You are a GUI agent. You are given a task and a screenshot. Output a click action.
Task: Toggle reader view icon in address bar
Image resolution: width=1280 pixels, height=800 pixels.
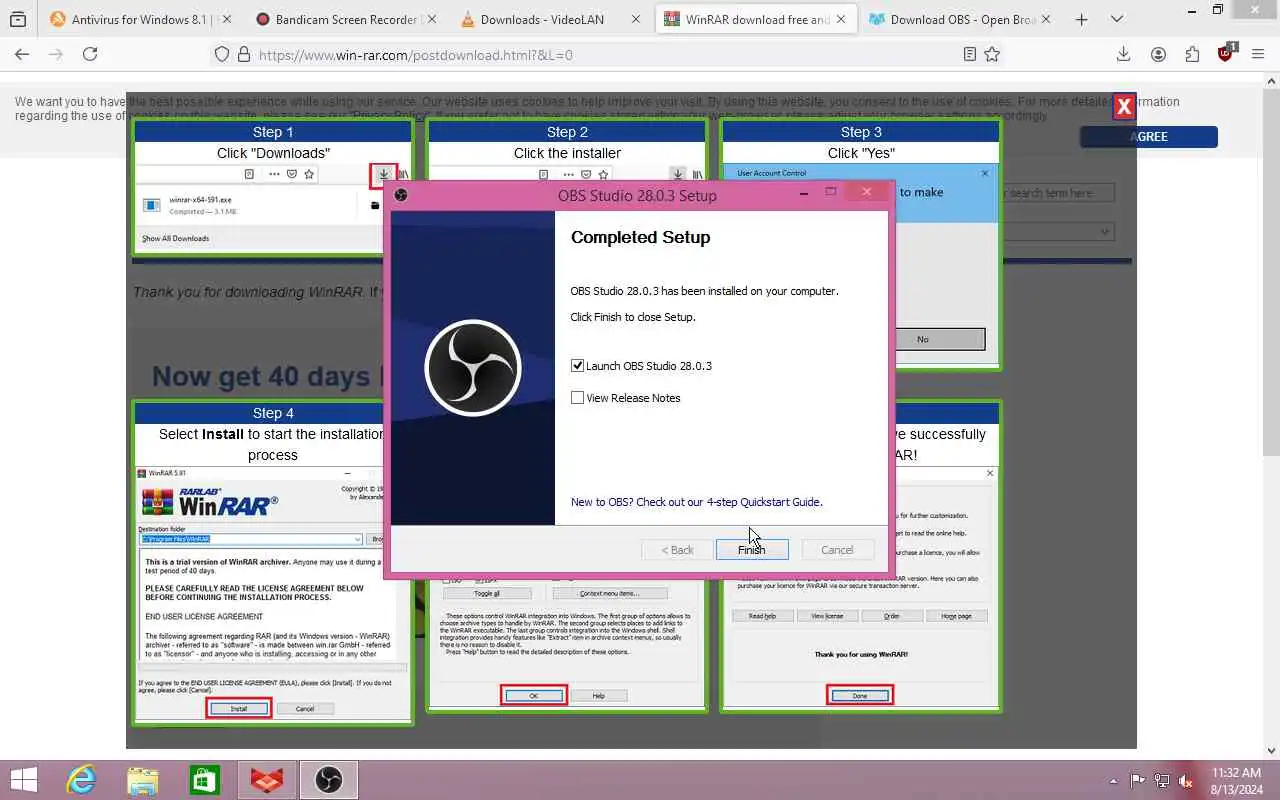click(x=969, y=54)
